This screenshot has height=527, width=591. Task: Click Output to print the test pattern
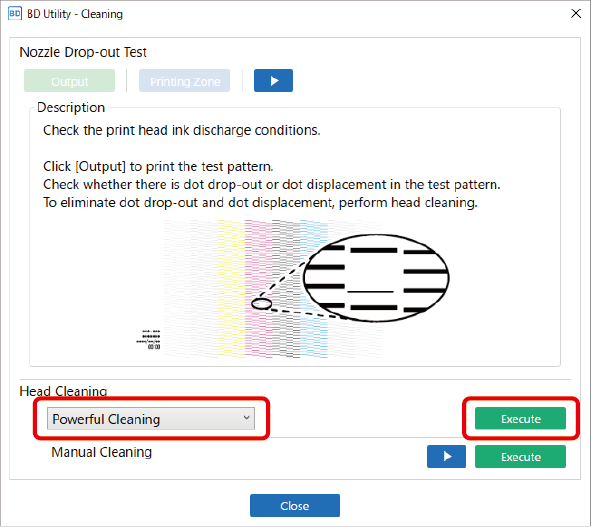coord(69,81)
